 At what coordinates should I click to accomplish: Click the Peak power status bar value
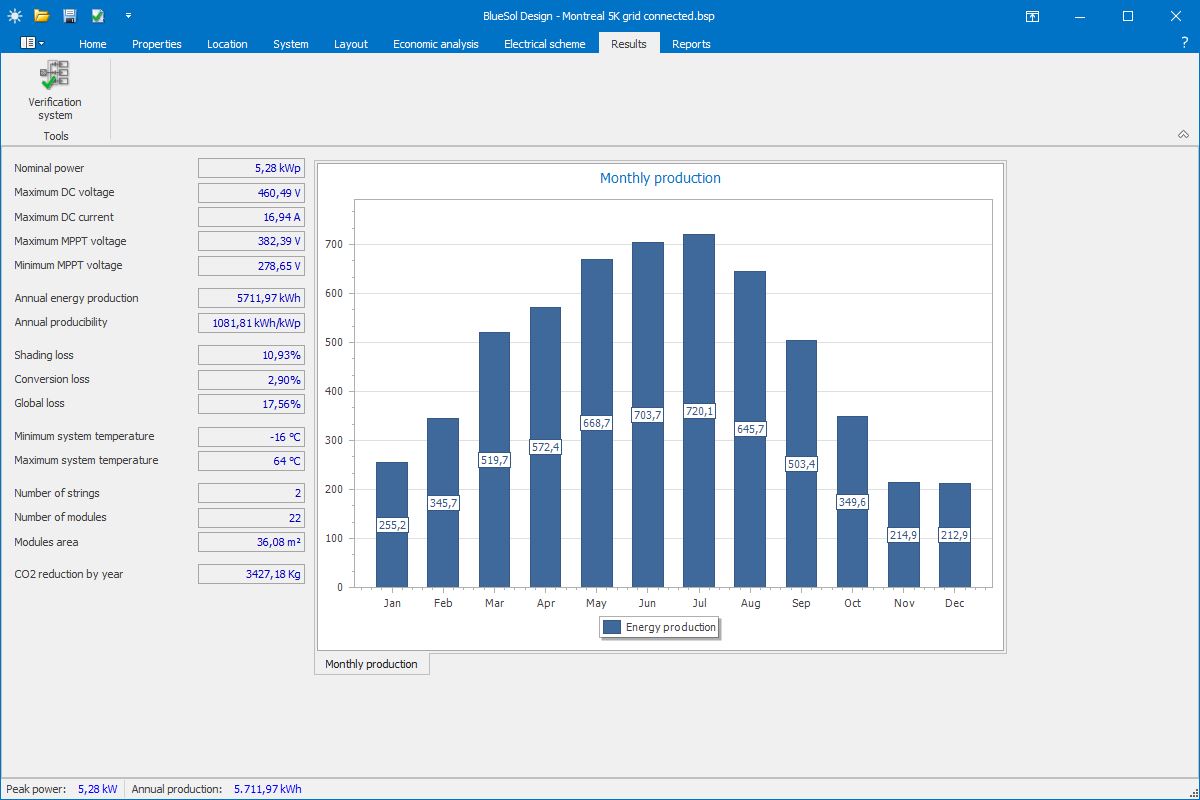(97, 789)
